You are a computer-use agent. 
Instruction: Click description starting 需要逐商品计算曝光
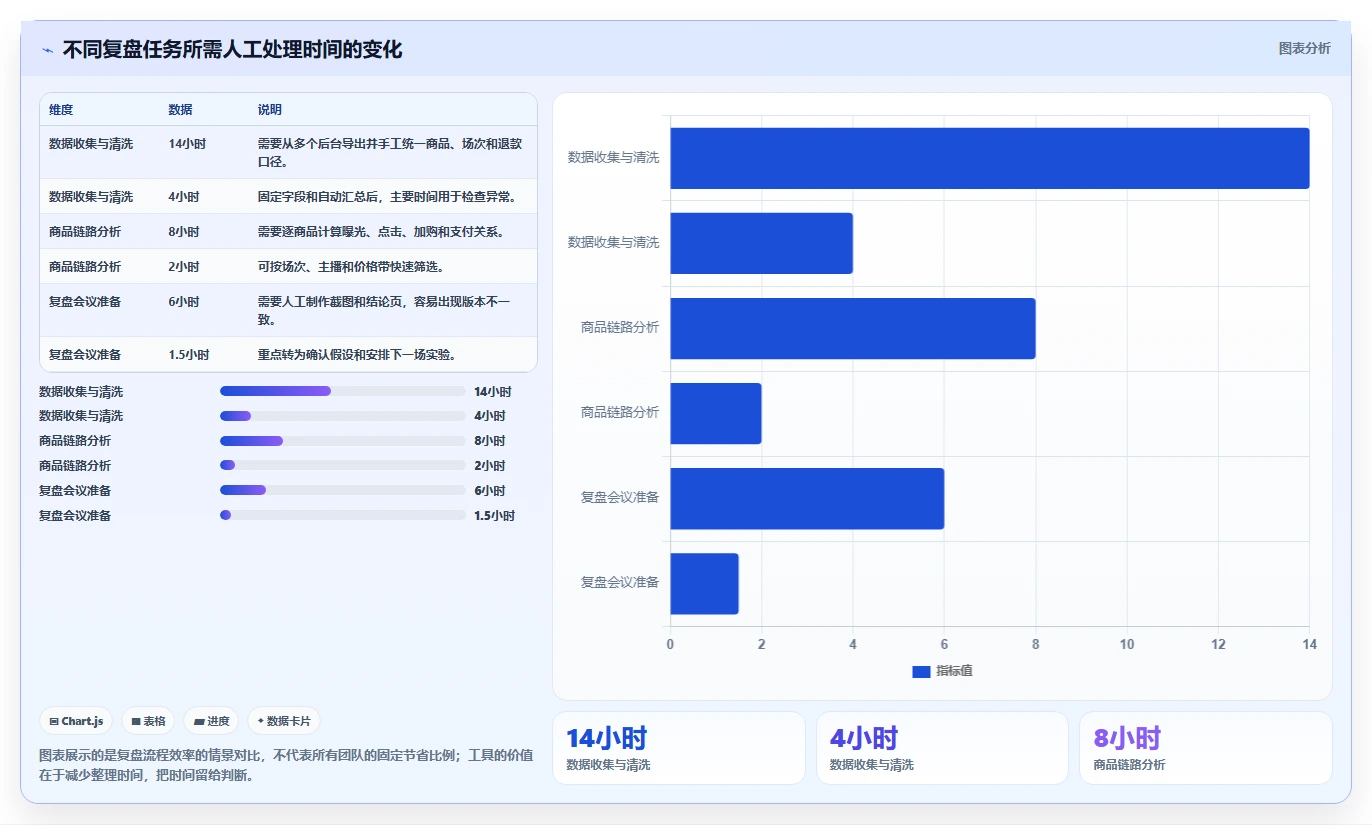[381, 232]
